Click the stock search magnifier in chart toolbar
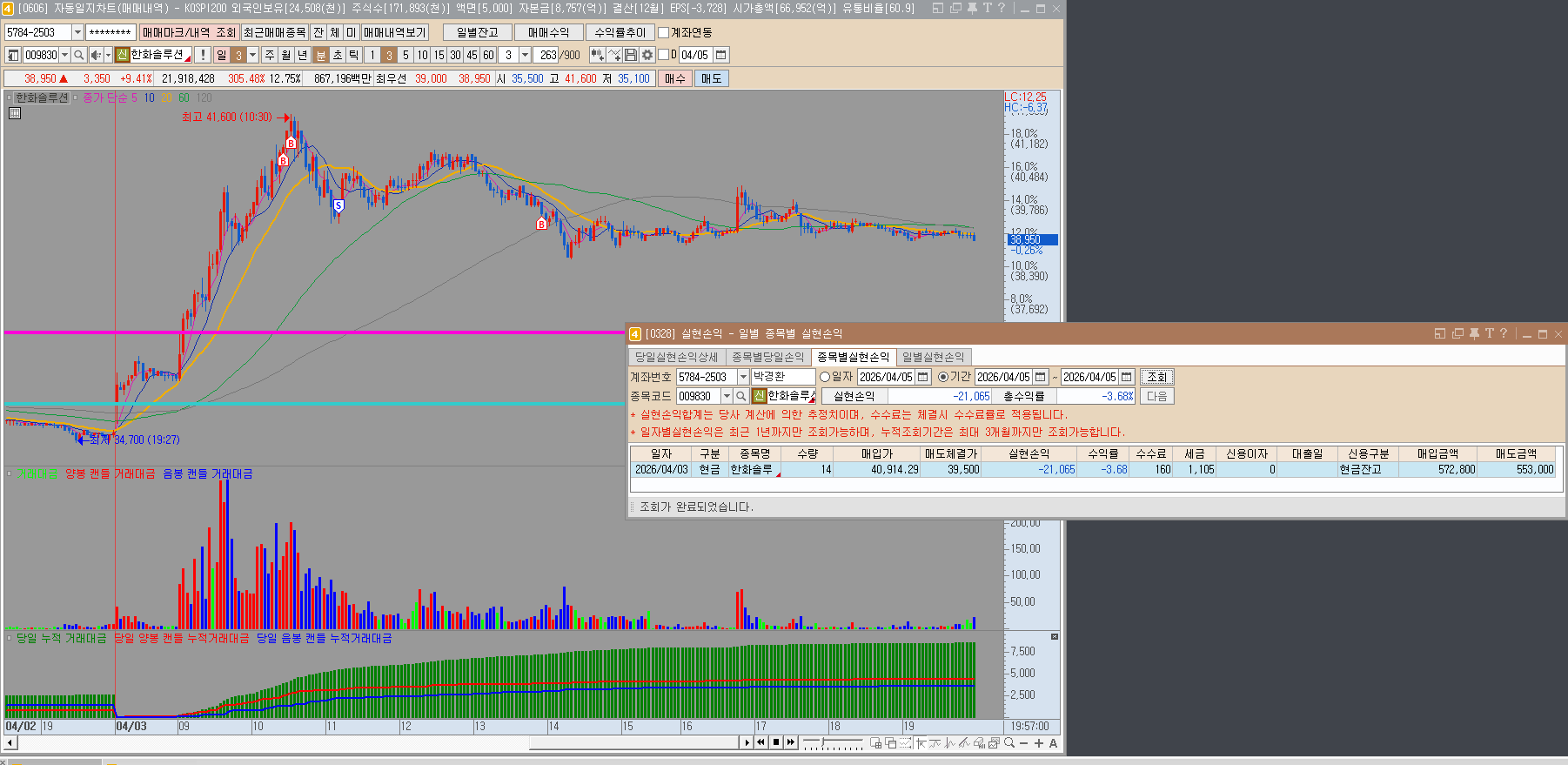1568x765 pixels. [x=78, y=55]
